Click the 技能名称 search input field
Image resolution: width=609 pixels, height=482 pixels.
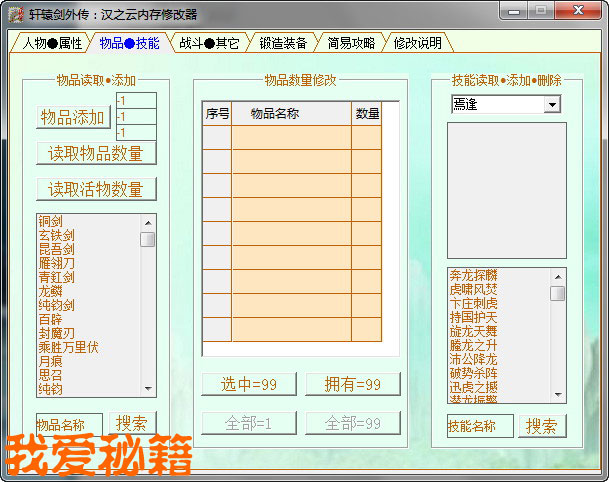pos(480,426)
